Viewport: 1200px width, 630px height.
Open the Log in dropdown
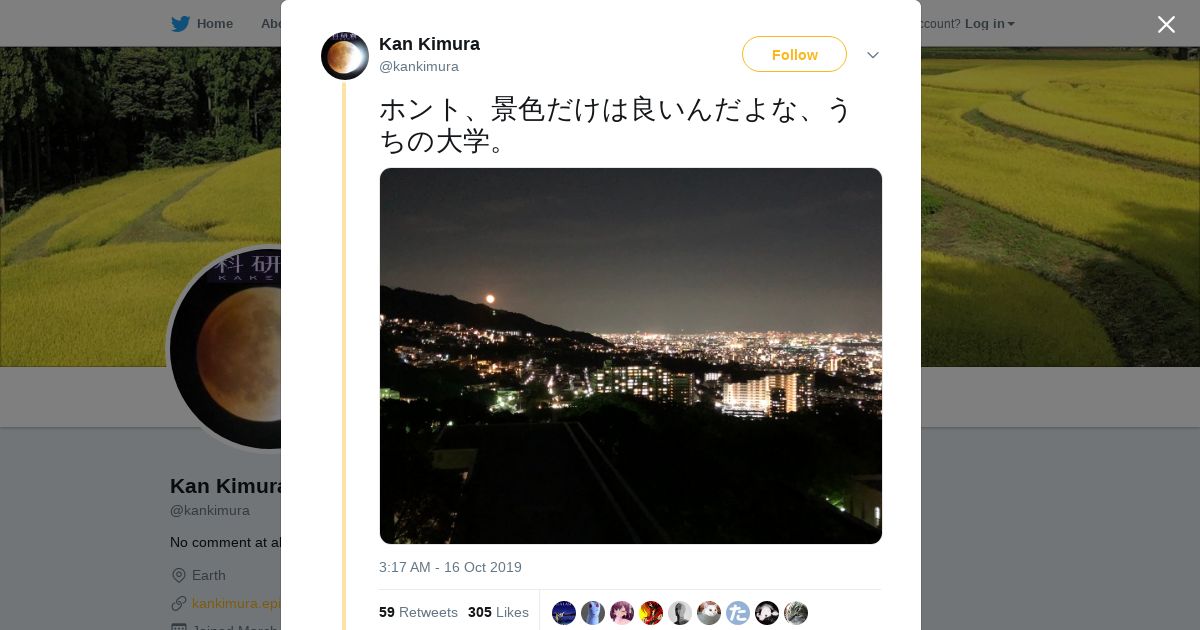pyautogui.click(x=989, y=24)
